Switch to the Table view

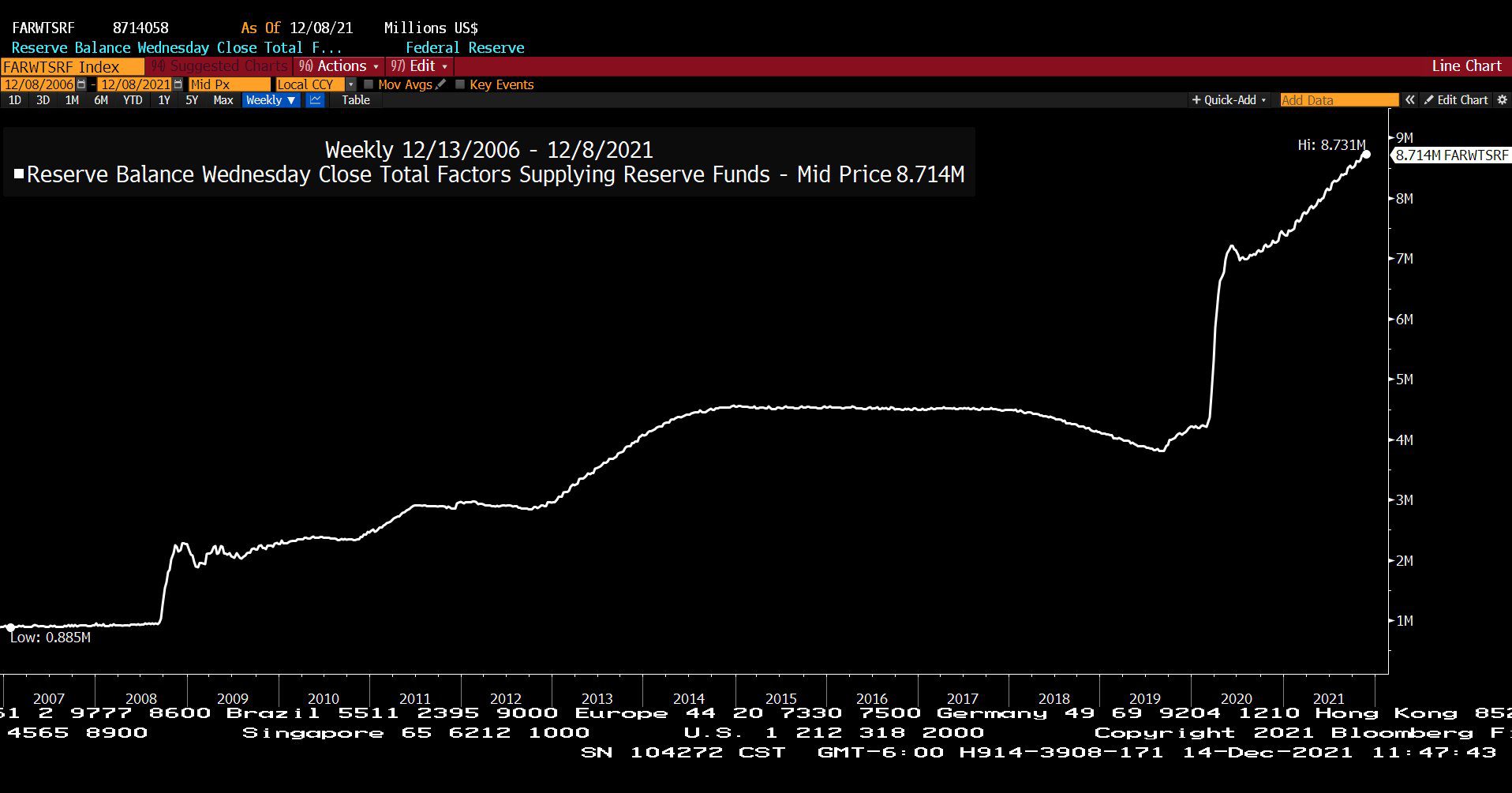coord(355,100)
